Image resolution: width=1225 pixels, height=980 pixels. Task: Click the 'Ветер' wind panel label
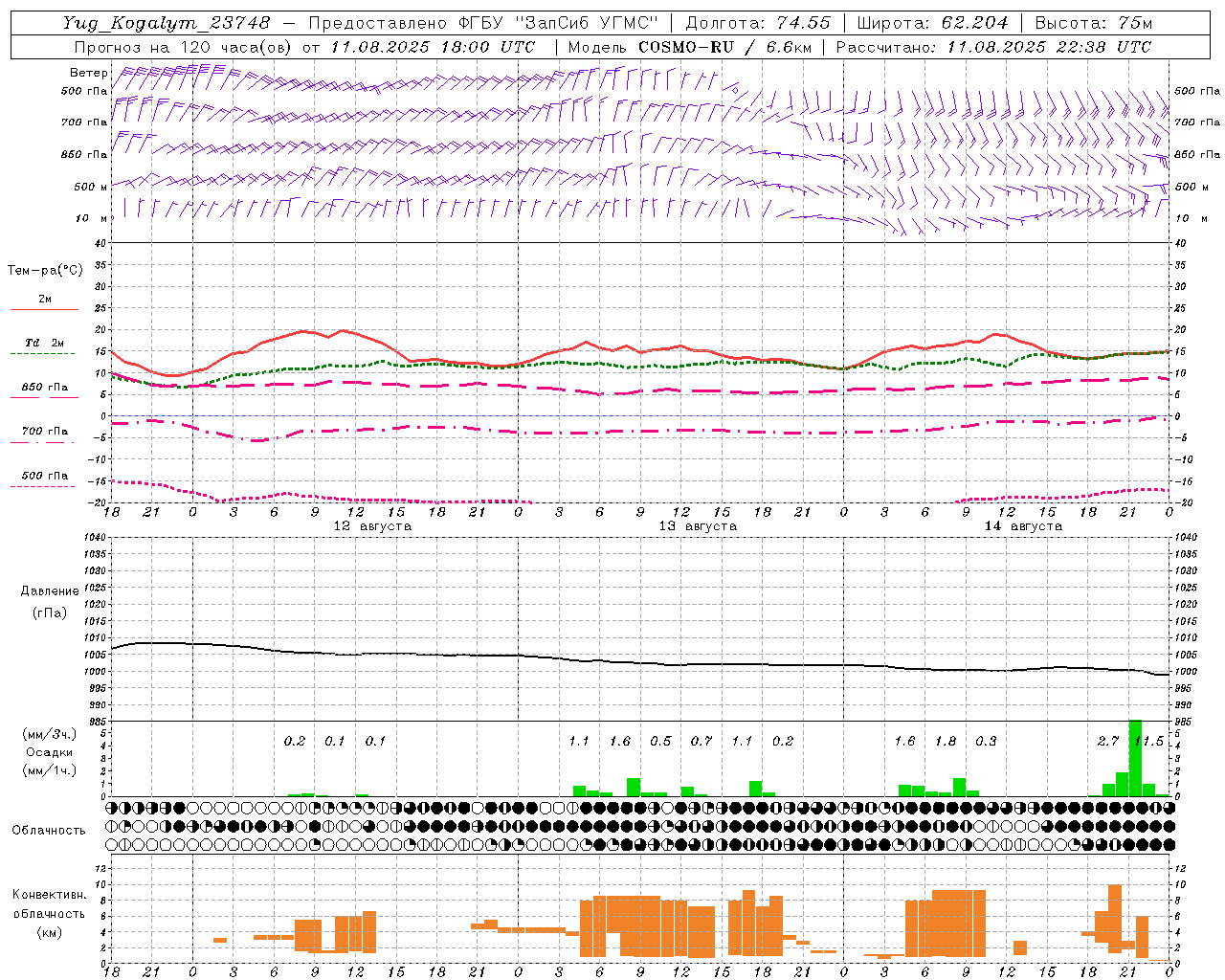[88, 73]
